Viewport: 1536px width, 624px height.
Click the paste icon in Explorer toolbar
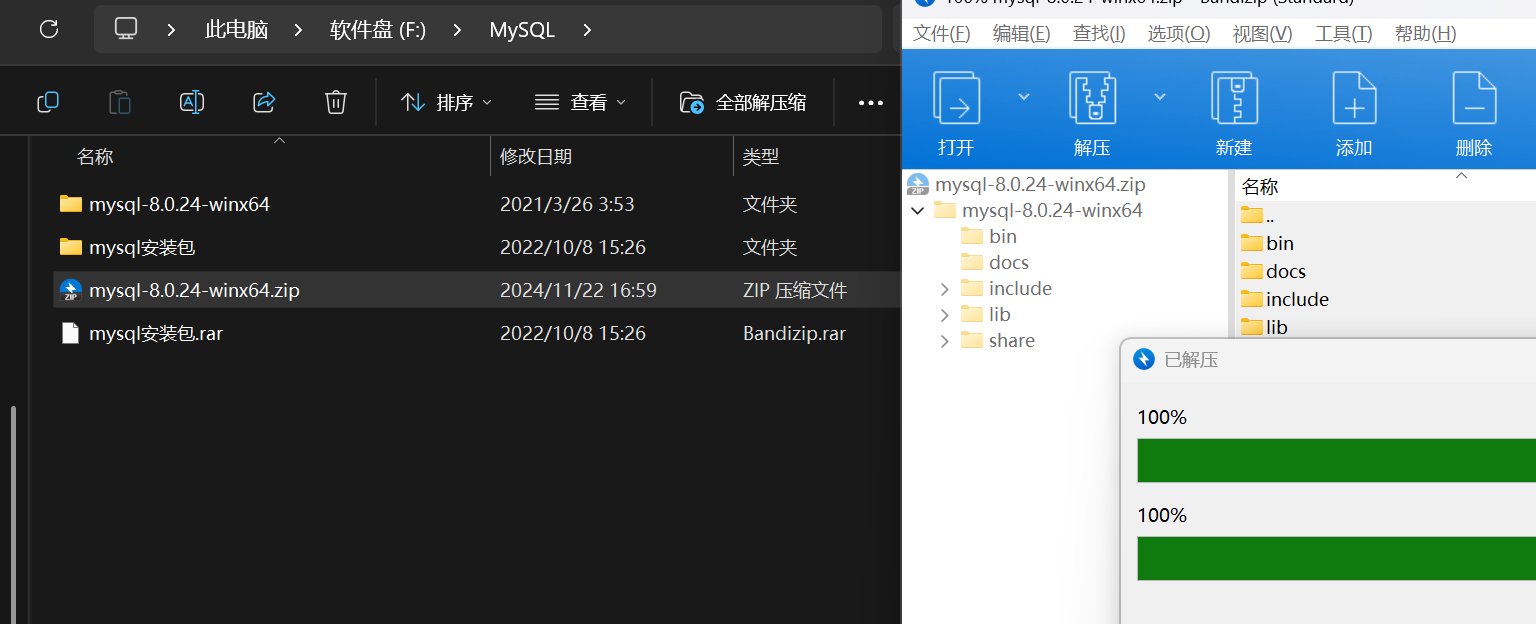tap(120, 102)
